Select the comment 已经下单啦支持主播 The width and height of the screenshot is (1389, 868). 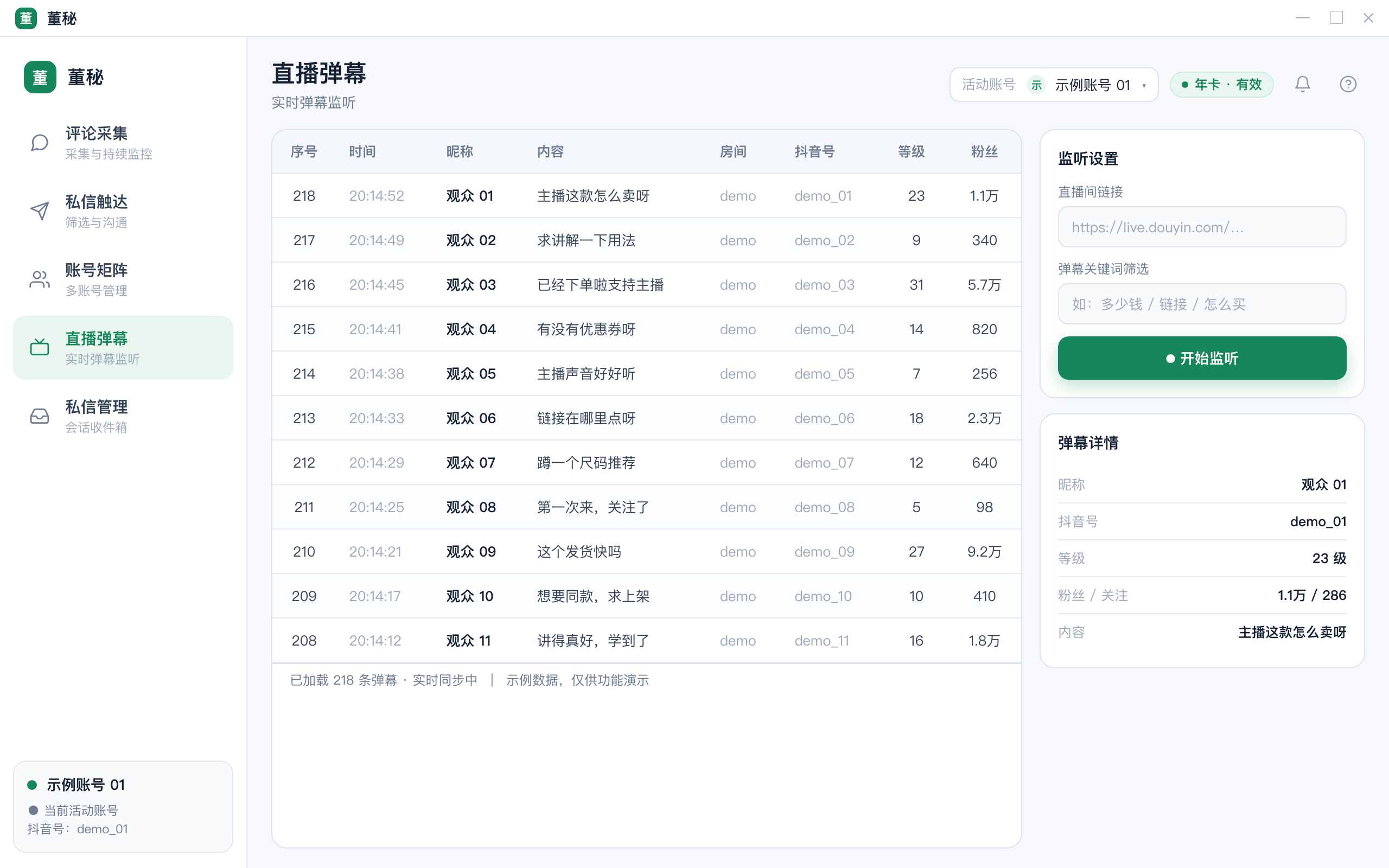tap(601, 285)
